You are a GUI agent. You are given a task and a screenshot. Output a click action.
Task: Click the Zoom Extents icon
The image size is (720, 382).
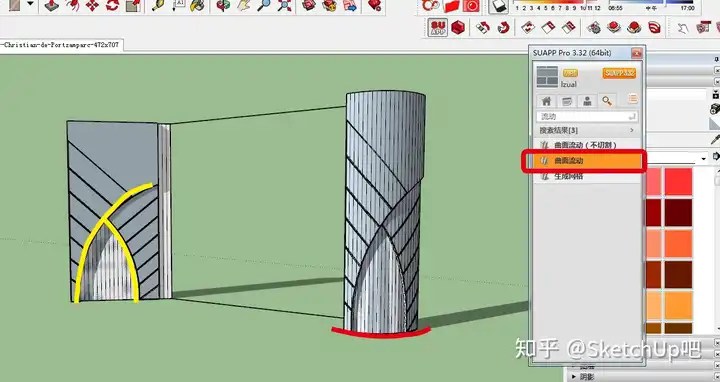(x=284, y=6)
